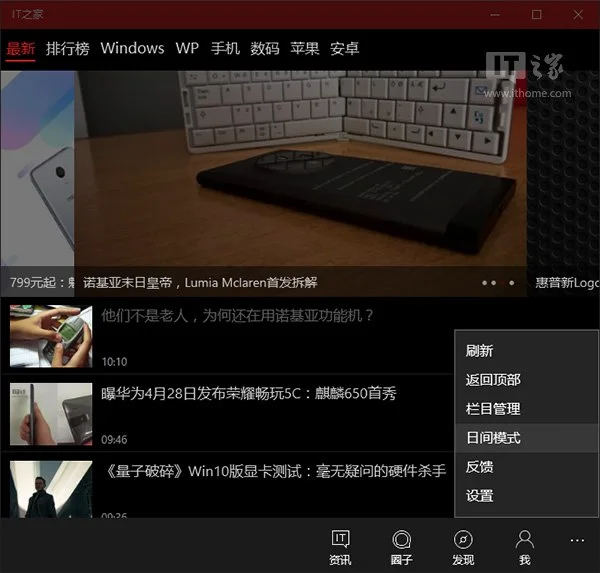The height and width of the screenshot is (573, 600).
Task: Open article 曝华为4月28日发布荣耀畅玩5C
Action: [x=249, y=393]
